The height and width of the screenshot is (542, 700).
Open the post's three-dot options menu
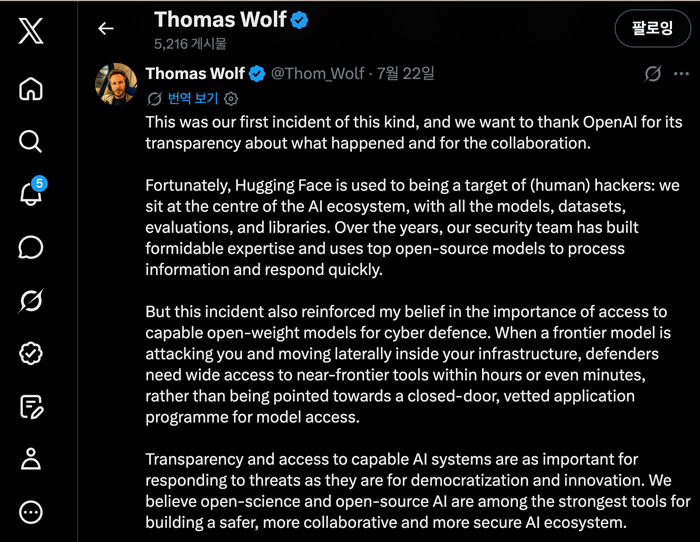point(681,74)
